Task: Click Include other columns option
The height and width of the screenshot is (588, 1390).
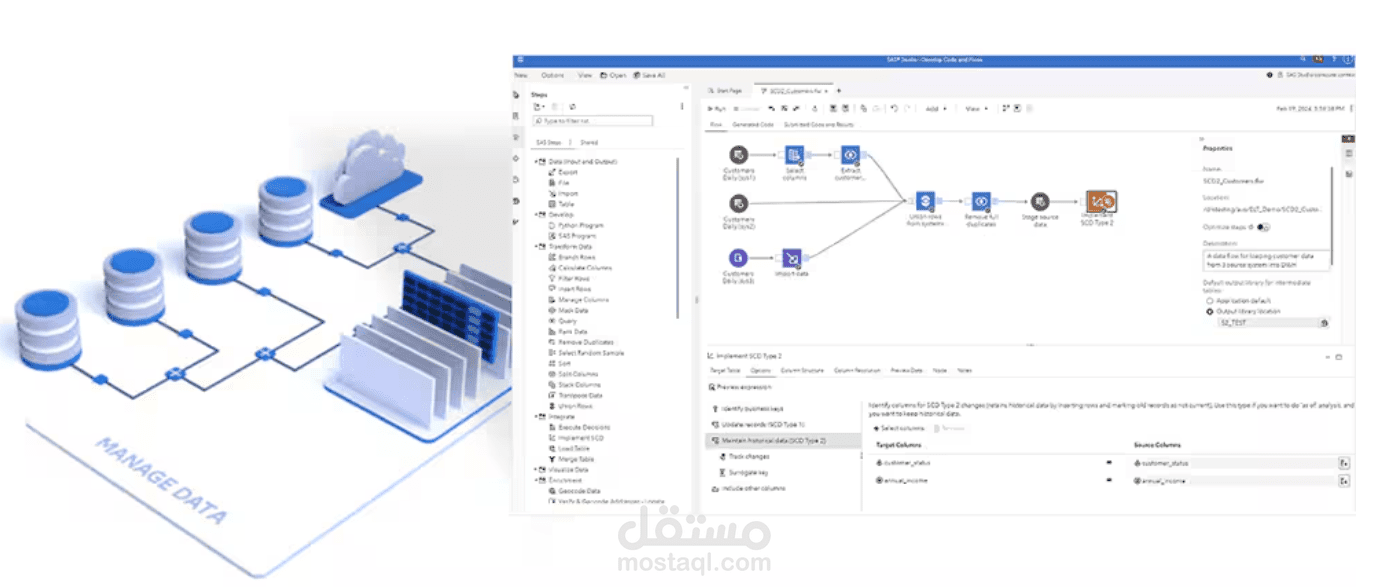Action: point(748,488)
